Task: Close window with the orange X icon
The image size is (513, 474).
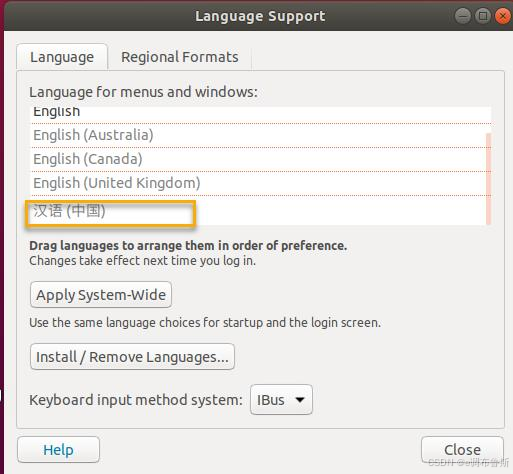Action: (503, 16)
